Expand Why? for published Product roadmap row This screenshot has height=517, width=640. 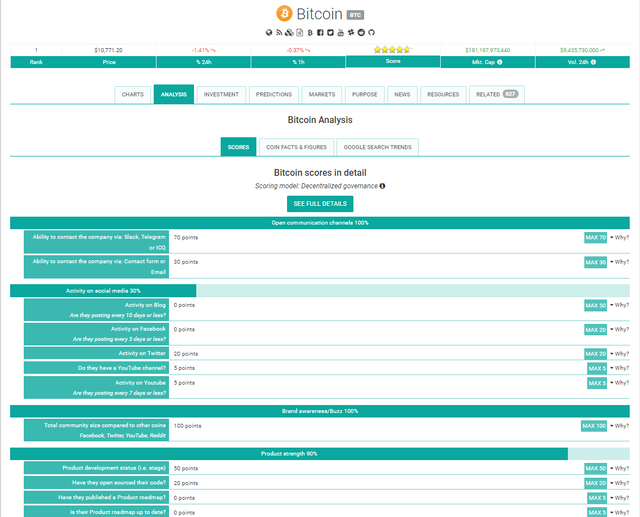(620, 498)
